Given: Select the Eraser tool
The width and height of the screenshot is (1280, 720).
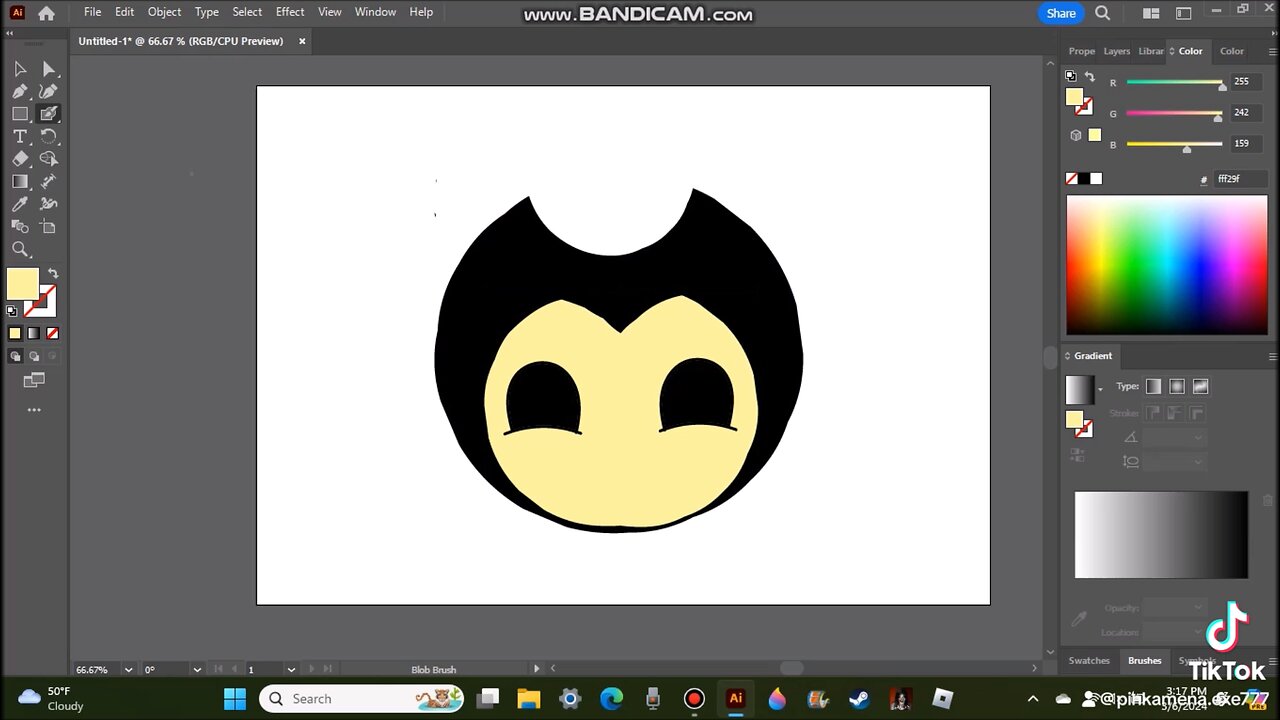Looking at the screenshot, I should pos(20,159).
